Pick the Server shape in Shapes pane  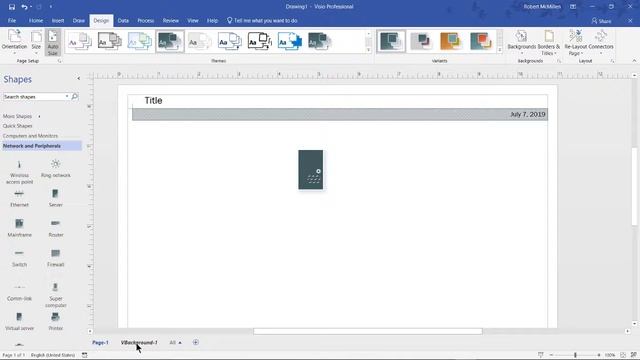click(56, 198)
